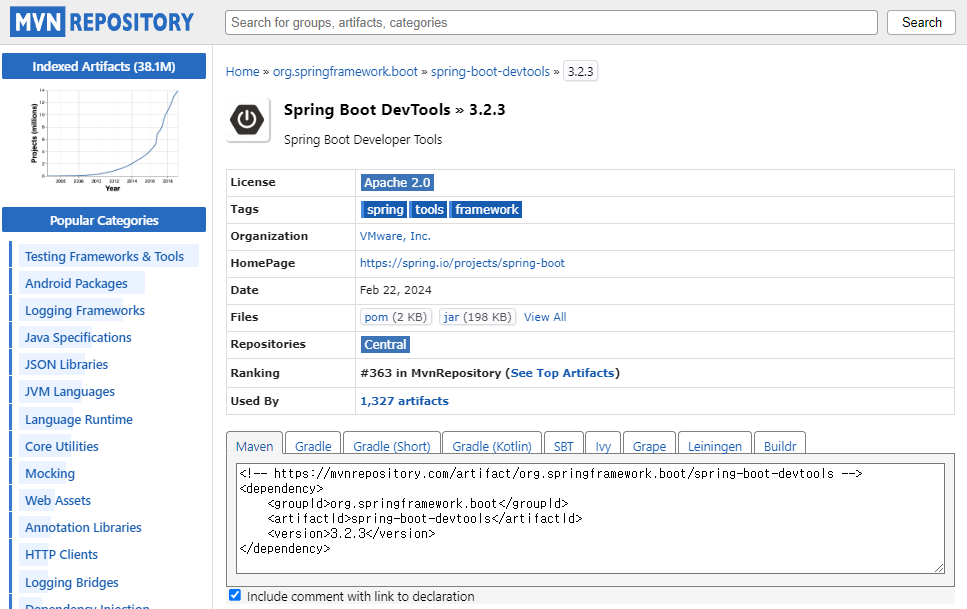Image resolution: width=967 pixels, height=609 pixels.
Task: Click the Indexed Artifacts (38.1M) header
Action: [x=104, y=66]
